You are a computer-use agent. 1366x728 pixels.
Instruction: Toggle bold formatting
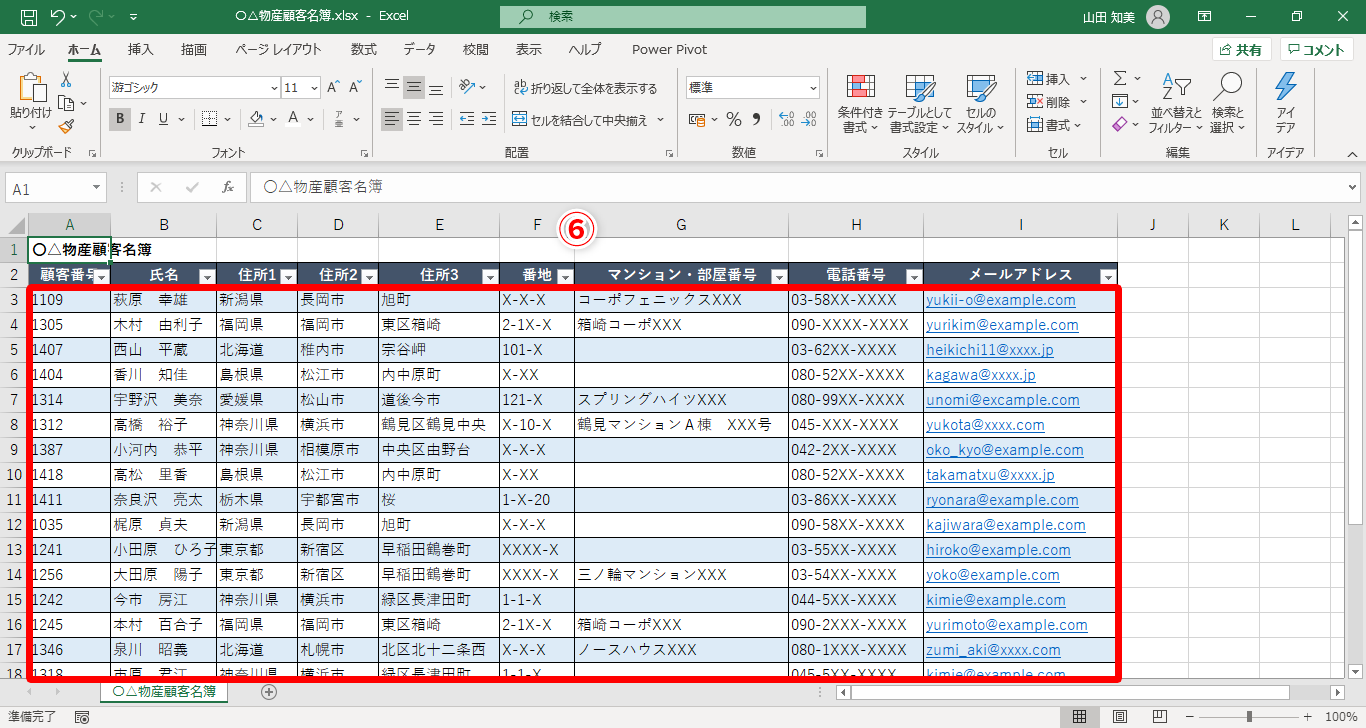pyautogui.click(x=120, y=119)
